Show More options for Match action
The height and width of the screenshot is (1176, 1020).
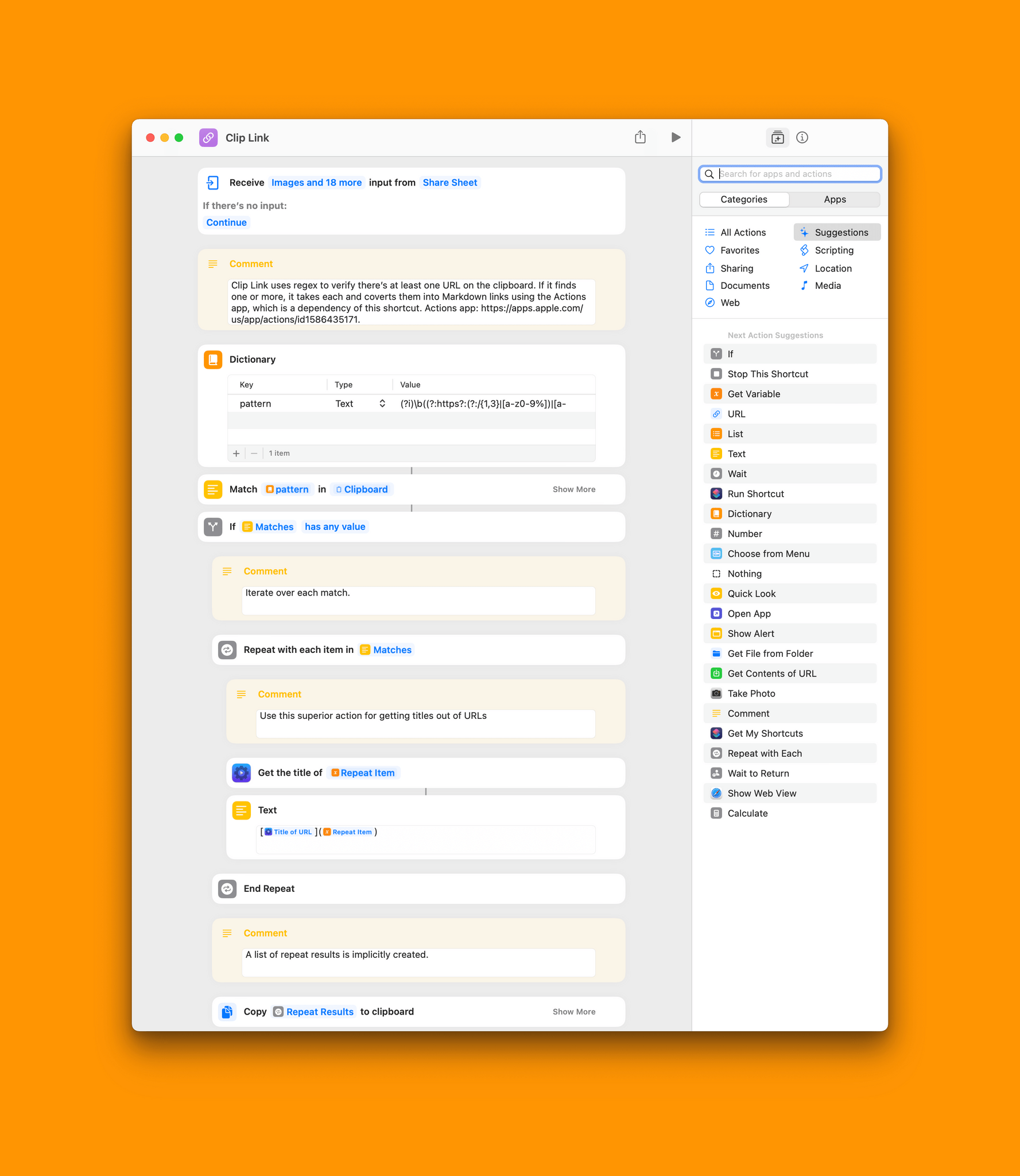[574, 489]
